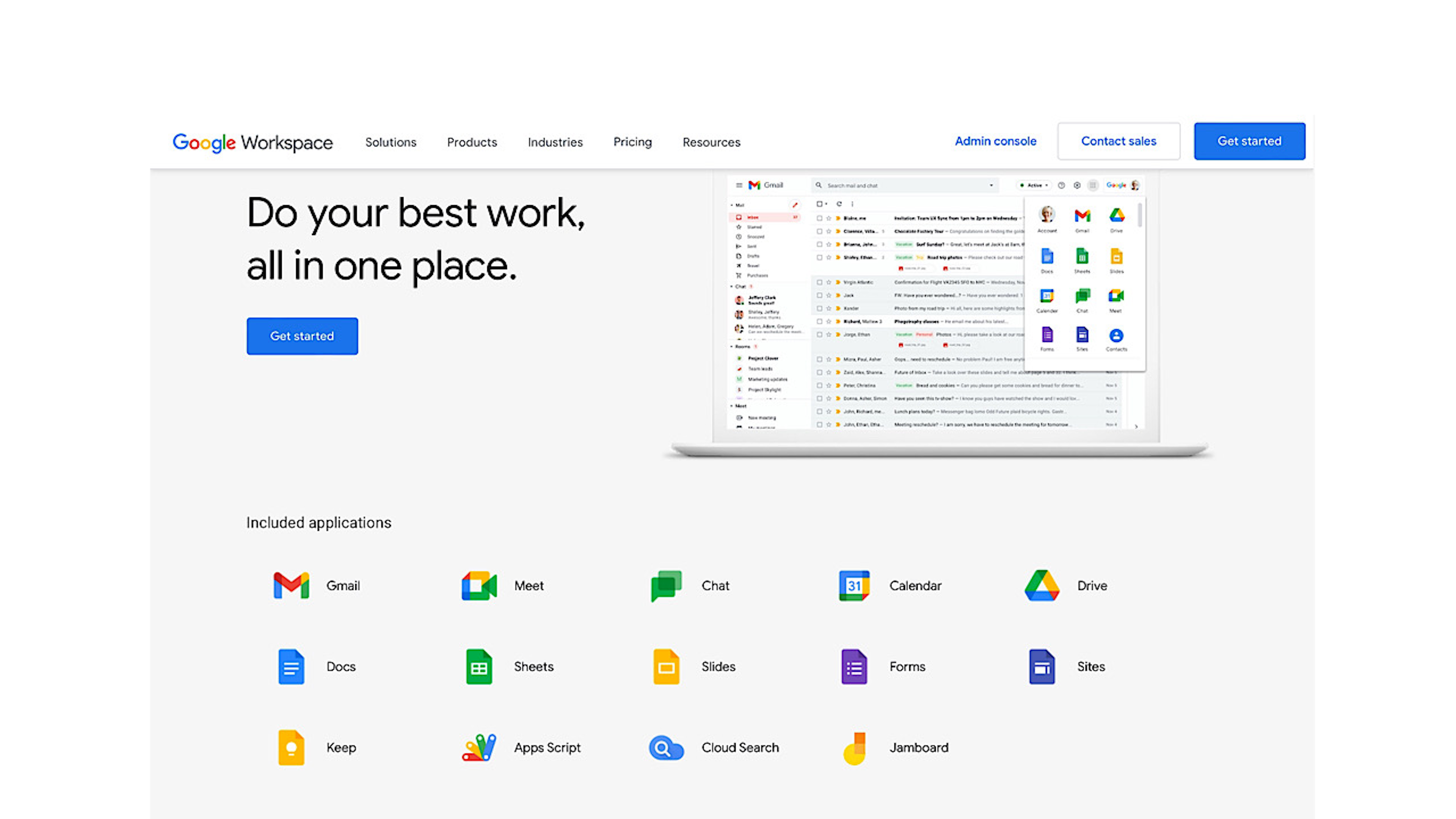Click the Keep lightbulb icon
This screenshot has width=1456, height=819.
(x=291, y=747)
